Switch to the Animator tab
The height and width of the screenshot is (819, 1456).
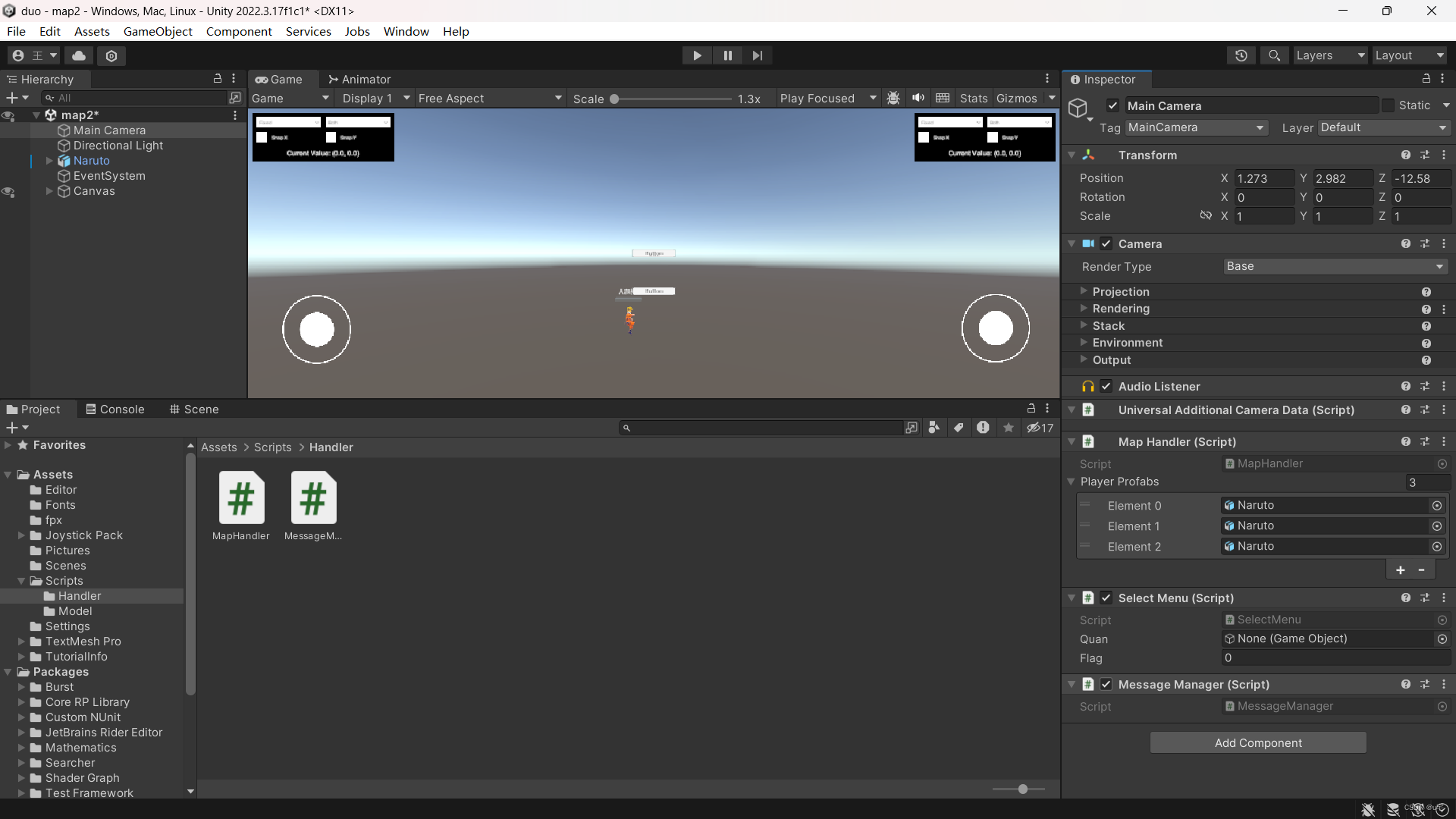coord(359,79)
